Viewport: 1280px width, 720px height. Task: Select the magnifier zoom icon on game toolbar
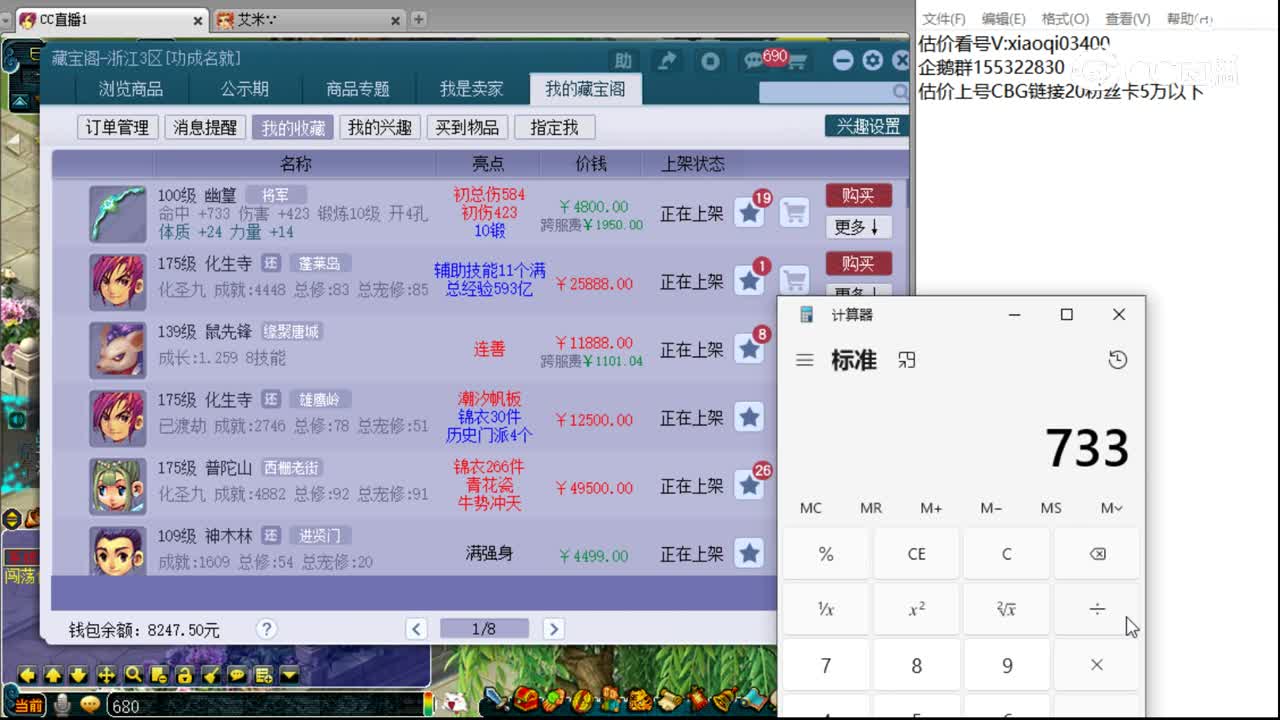pos(133,675)
